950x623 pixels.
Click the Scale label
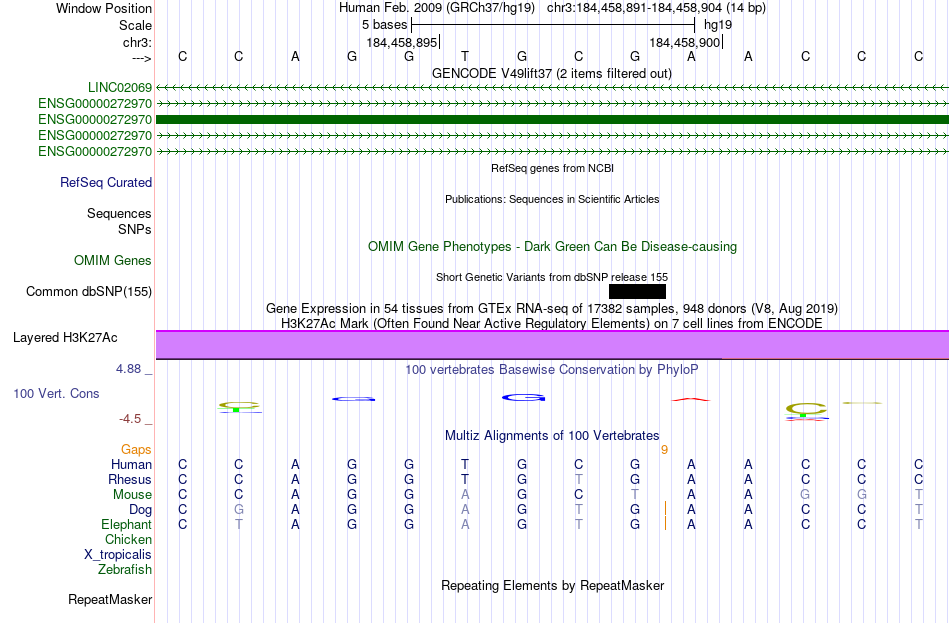135,25
